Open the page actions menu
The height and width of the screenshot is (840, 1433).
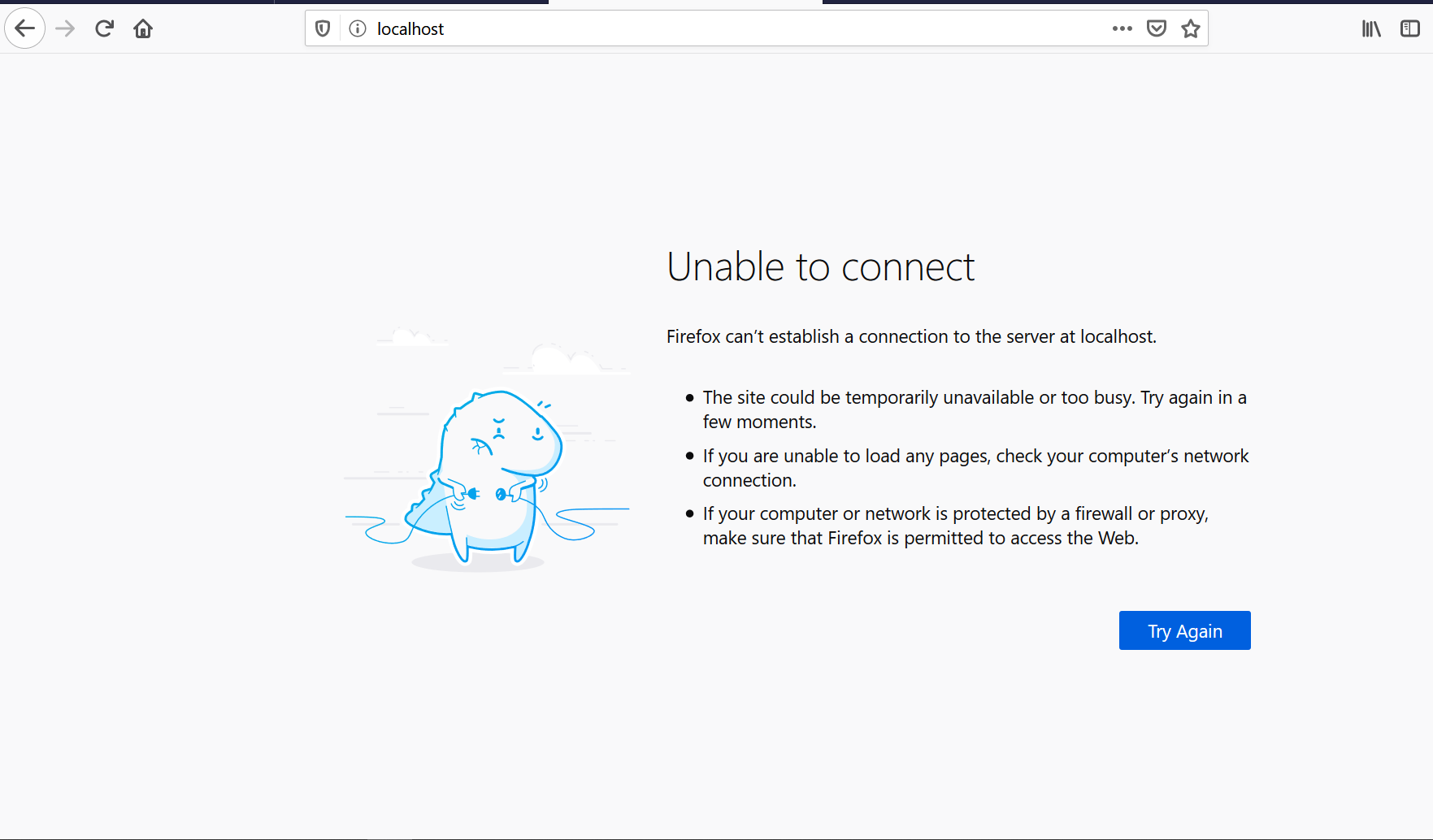click(x=1123, y=28)
